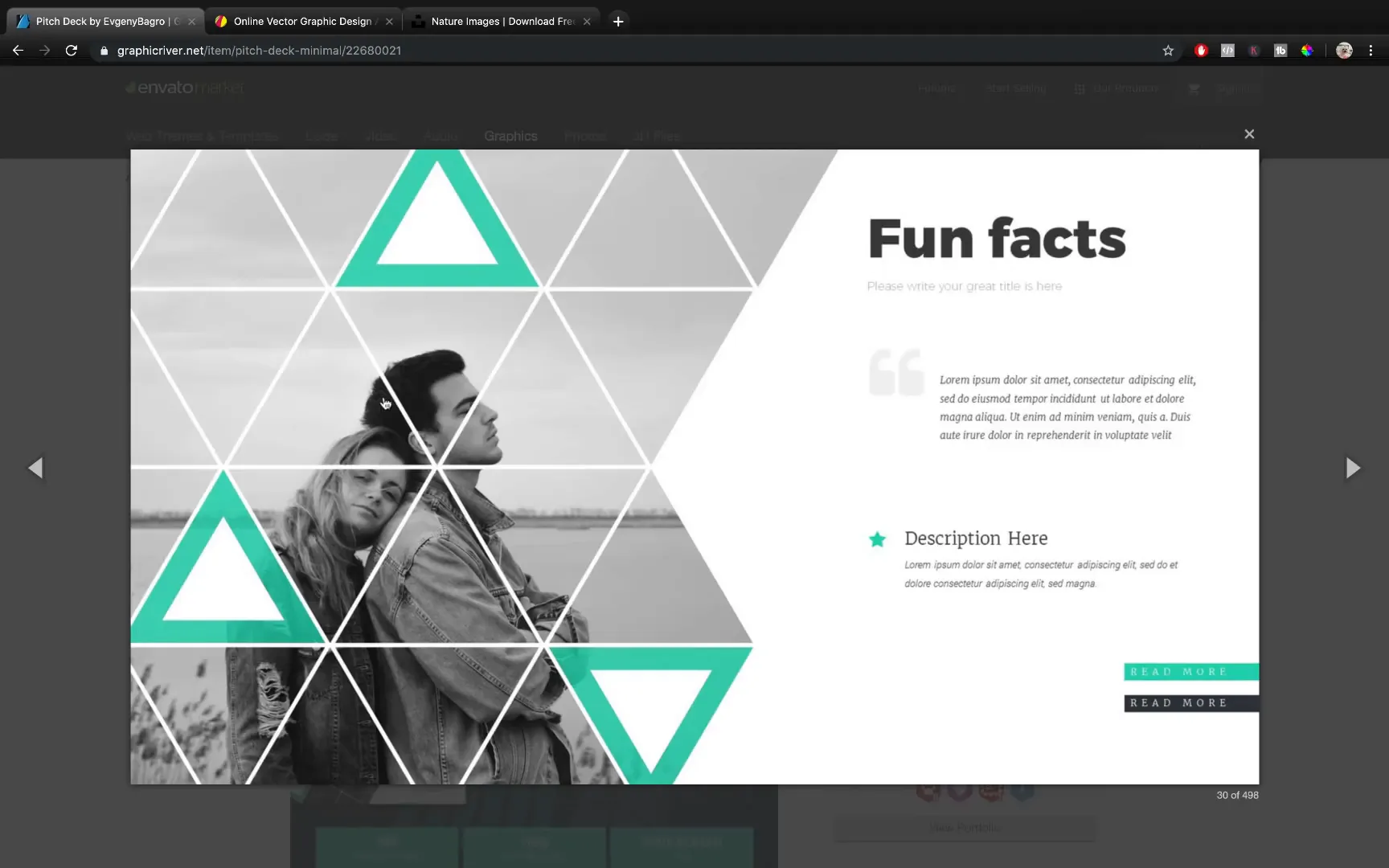Click the dimmed envato market logo
Viewport: 1389px width, 868px height.
[185, 88]
